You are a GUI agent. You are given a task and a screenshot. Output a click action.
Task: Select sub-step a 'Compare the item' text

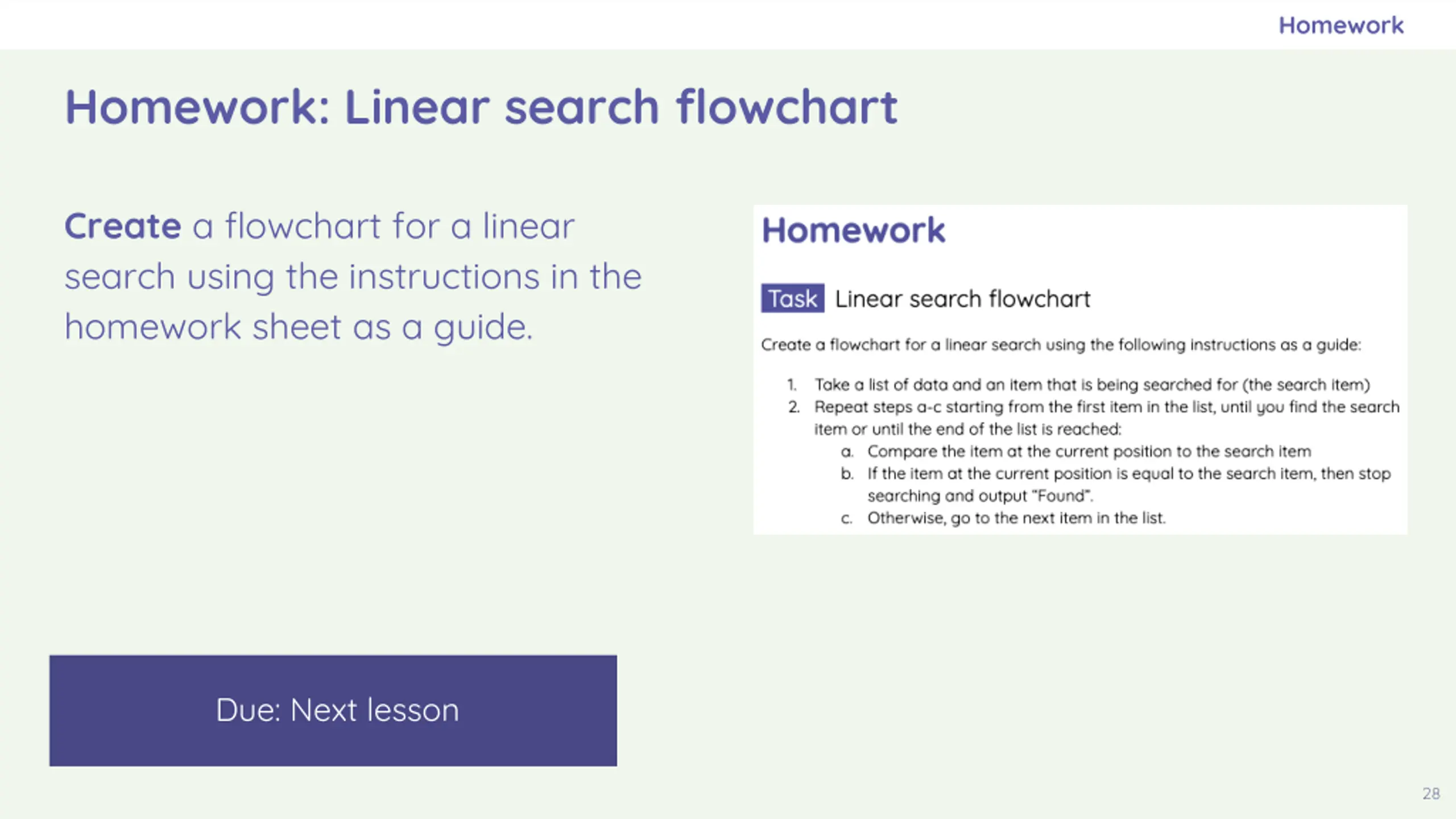click(1089, 451)
